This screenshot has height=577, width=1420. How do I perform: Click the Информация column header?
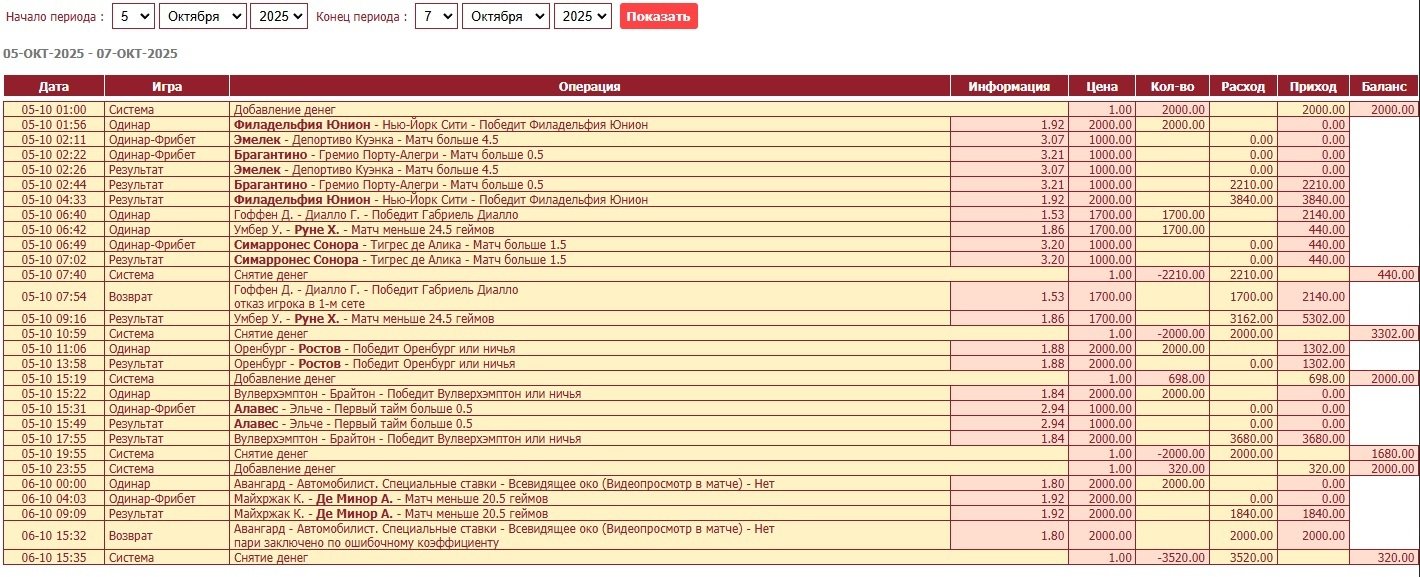pyautogui.click(x=1009, y=87)
